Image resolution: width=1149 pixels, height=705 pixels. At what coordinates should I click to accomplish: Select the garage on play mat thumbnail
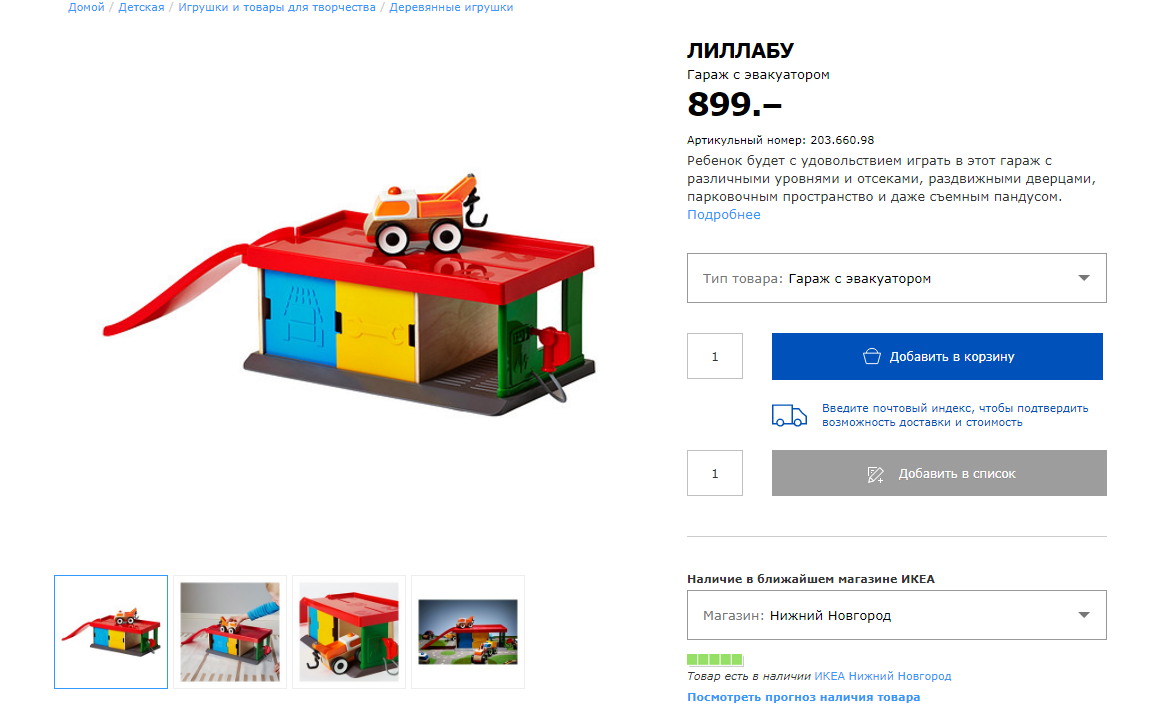pos(468,632)
